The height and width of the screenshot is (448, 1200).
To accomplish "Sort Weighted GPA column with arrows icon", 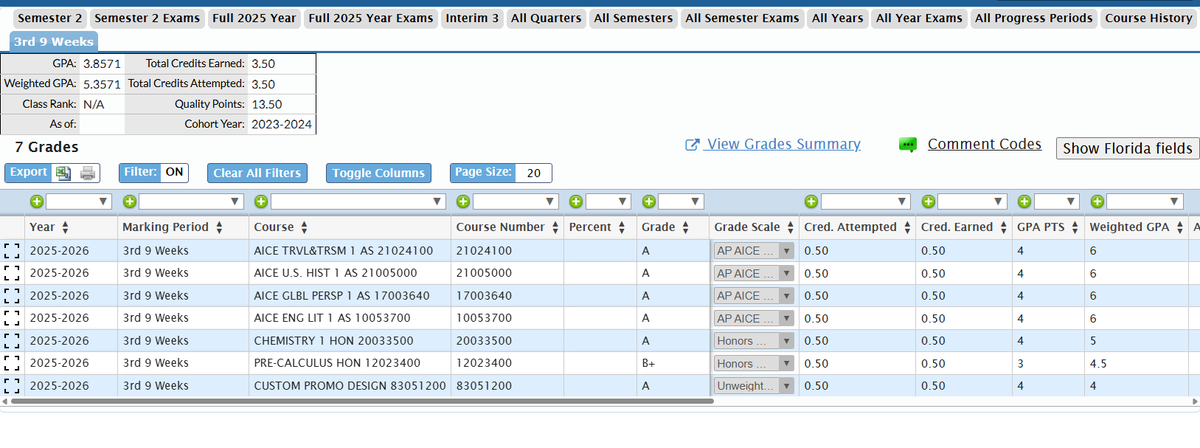I will [1181, 228].
